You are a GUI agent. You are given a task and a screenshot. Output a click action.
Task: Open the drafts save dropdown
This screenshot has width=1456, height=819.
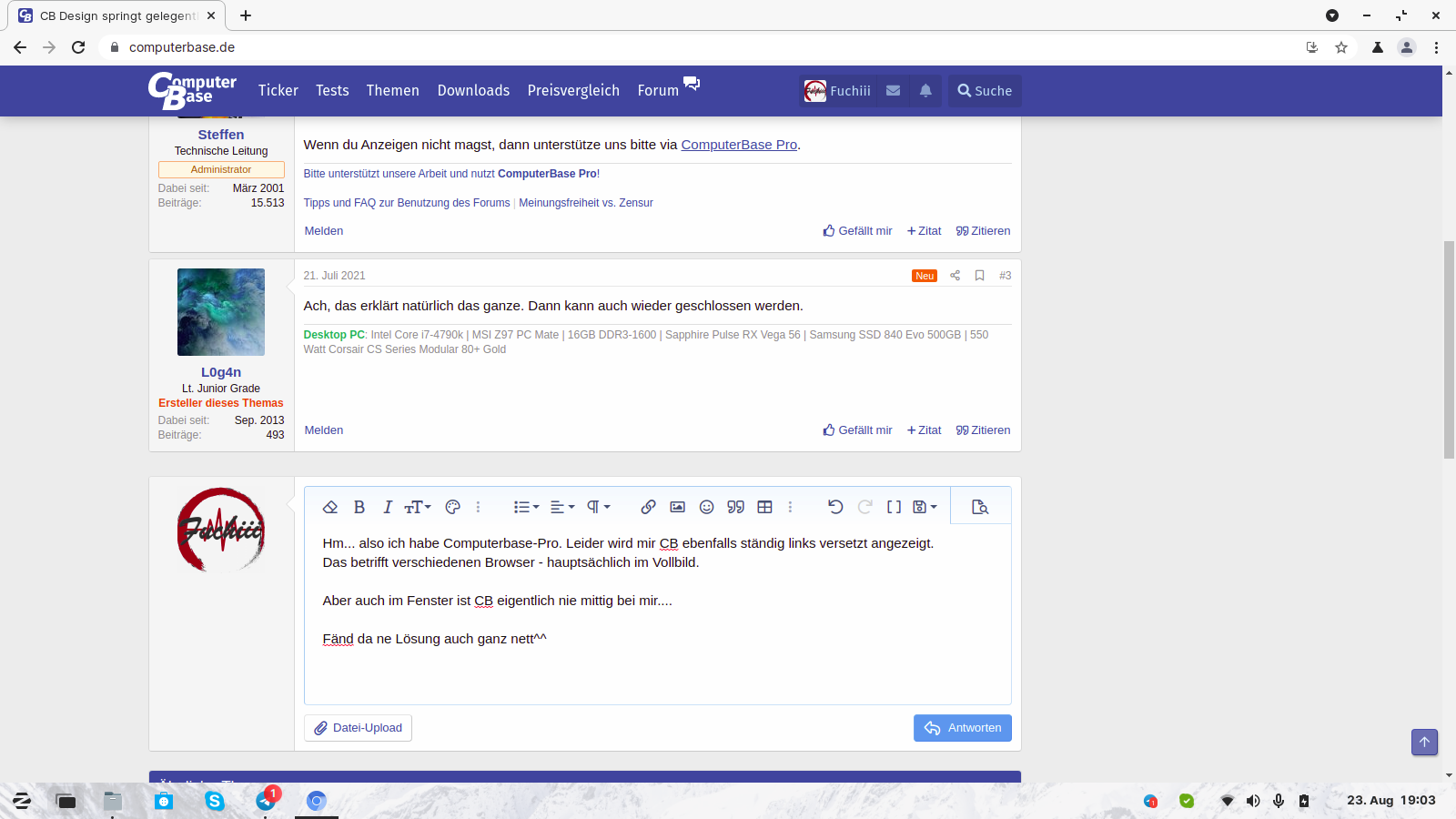pyautogui.click(x=925, y=507)
